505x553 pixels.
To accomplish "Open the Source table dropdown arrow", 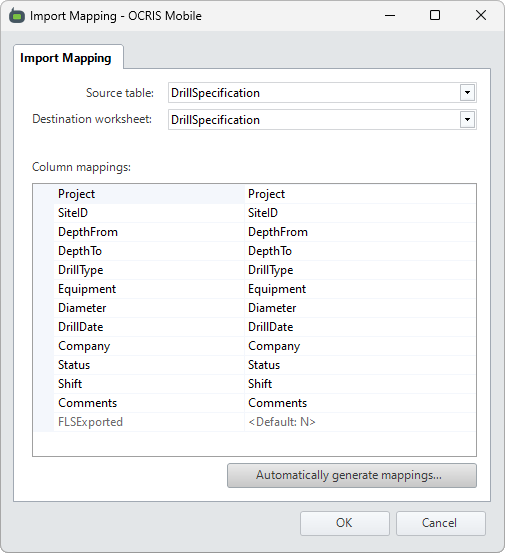I will pyautogui.click(x=467, y=93).
